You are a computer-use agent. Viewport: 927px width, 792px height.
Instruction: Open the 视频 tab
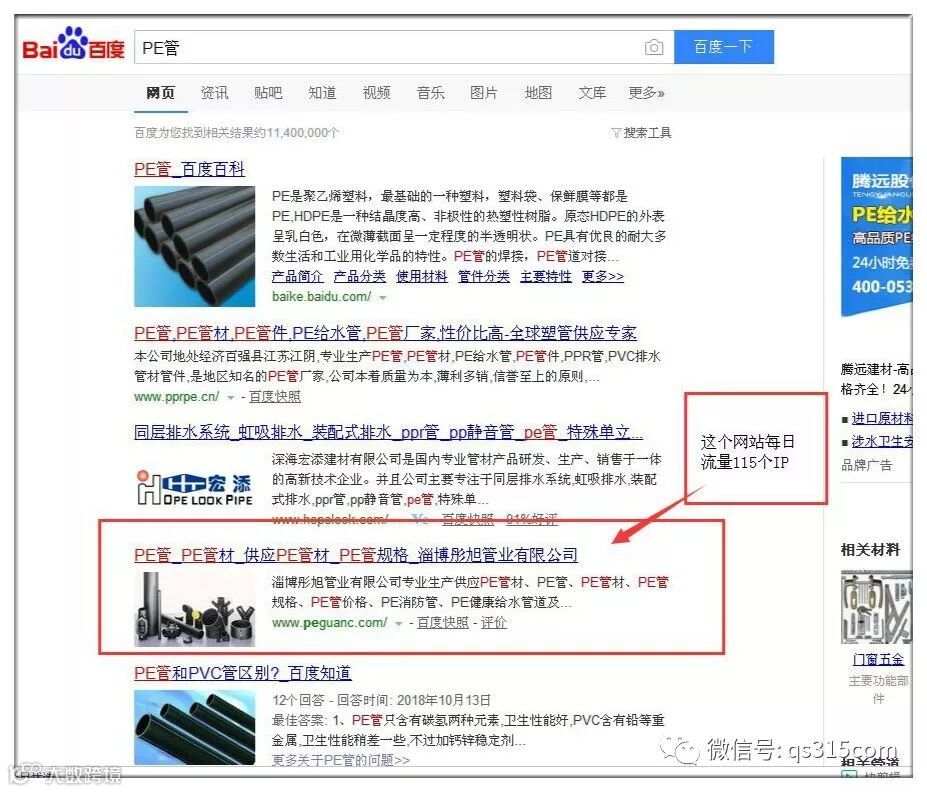376,93
